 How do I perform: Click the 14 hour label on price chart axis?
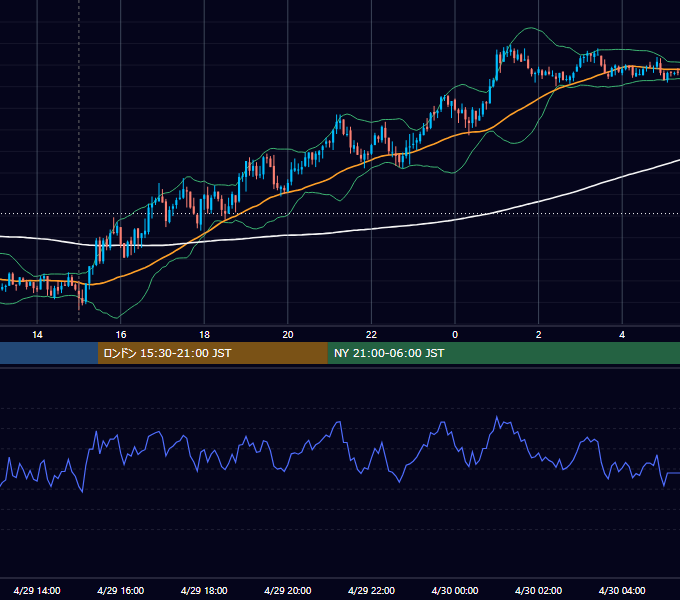[37, 335]
